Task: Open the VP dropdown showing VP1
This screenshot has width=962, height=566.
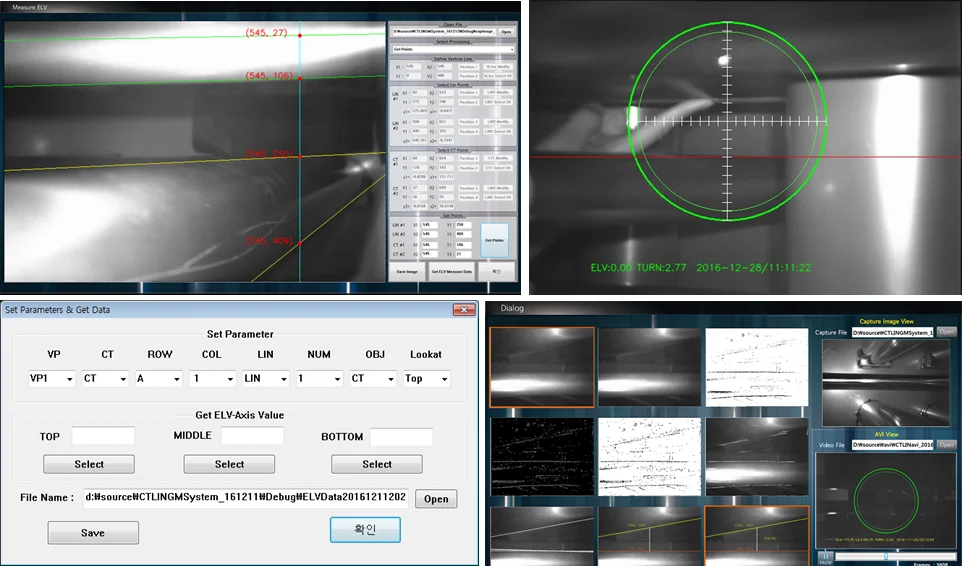Action: [52, 379]
